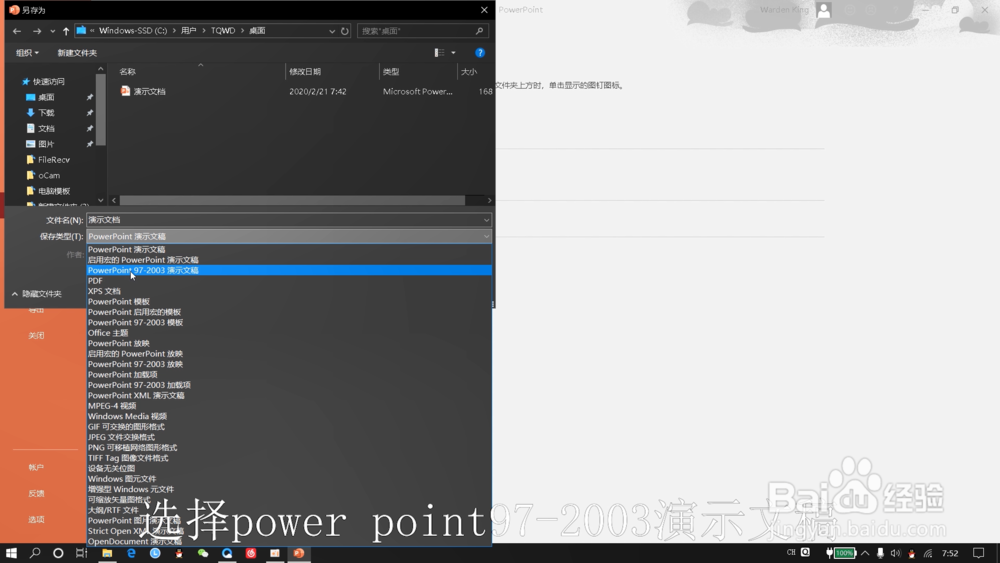Viewport: 1000px width, 563px height.
Task: Open the dialog help icon
Action: click(x=480, y=52)
